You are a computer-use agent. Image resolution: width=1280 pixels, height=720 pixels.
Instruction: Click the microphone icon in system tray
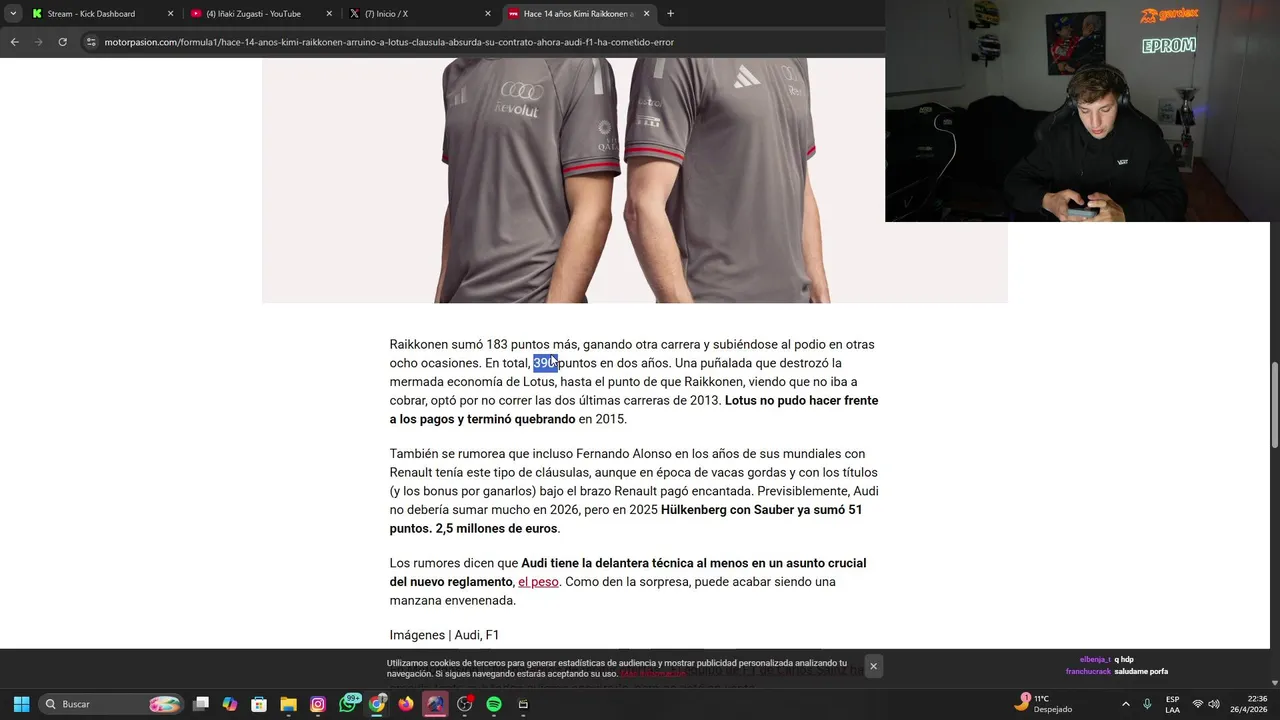tap(1147, 704)
